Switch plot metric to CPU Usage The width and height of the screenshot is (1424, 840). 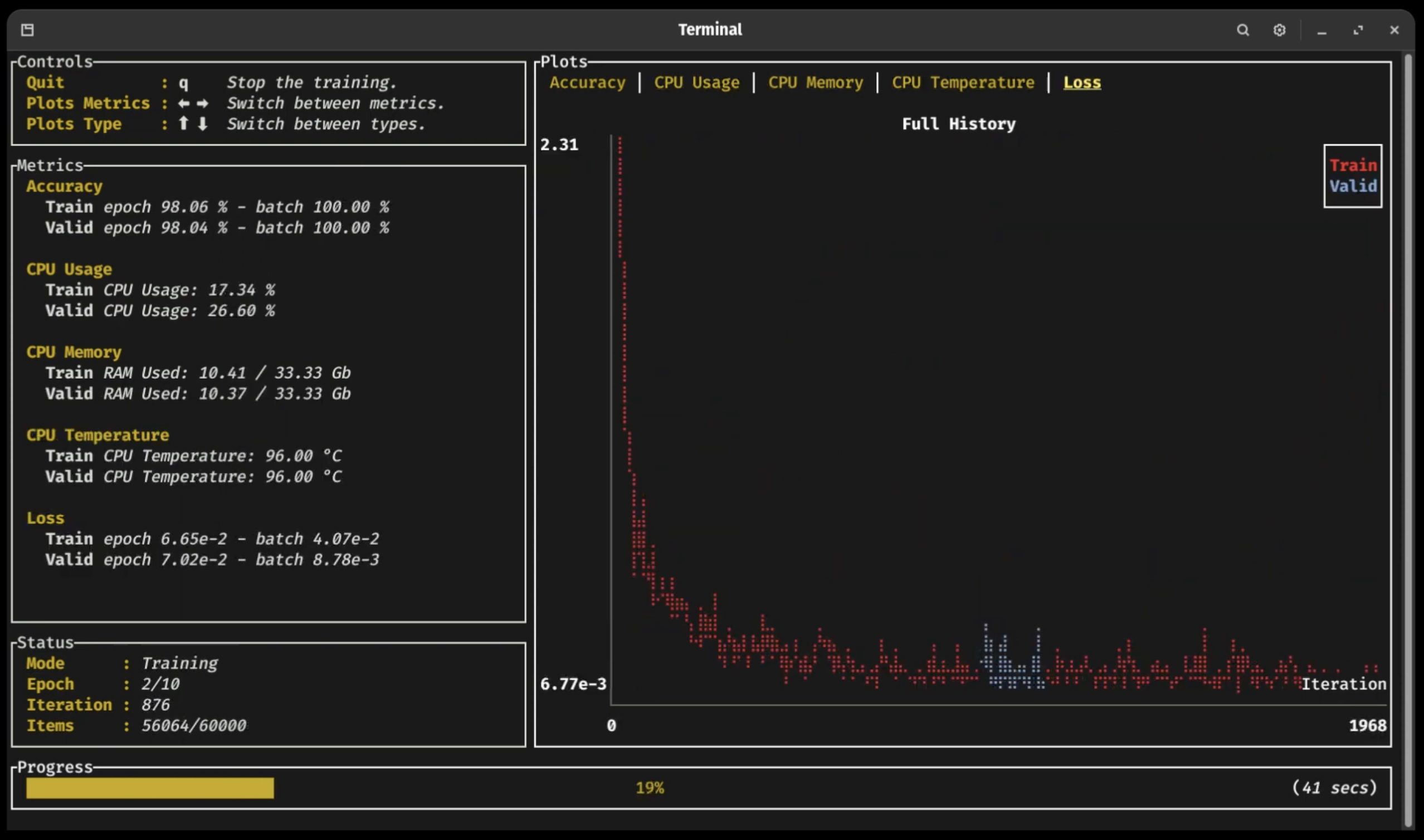click(696, 82)
